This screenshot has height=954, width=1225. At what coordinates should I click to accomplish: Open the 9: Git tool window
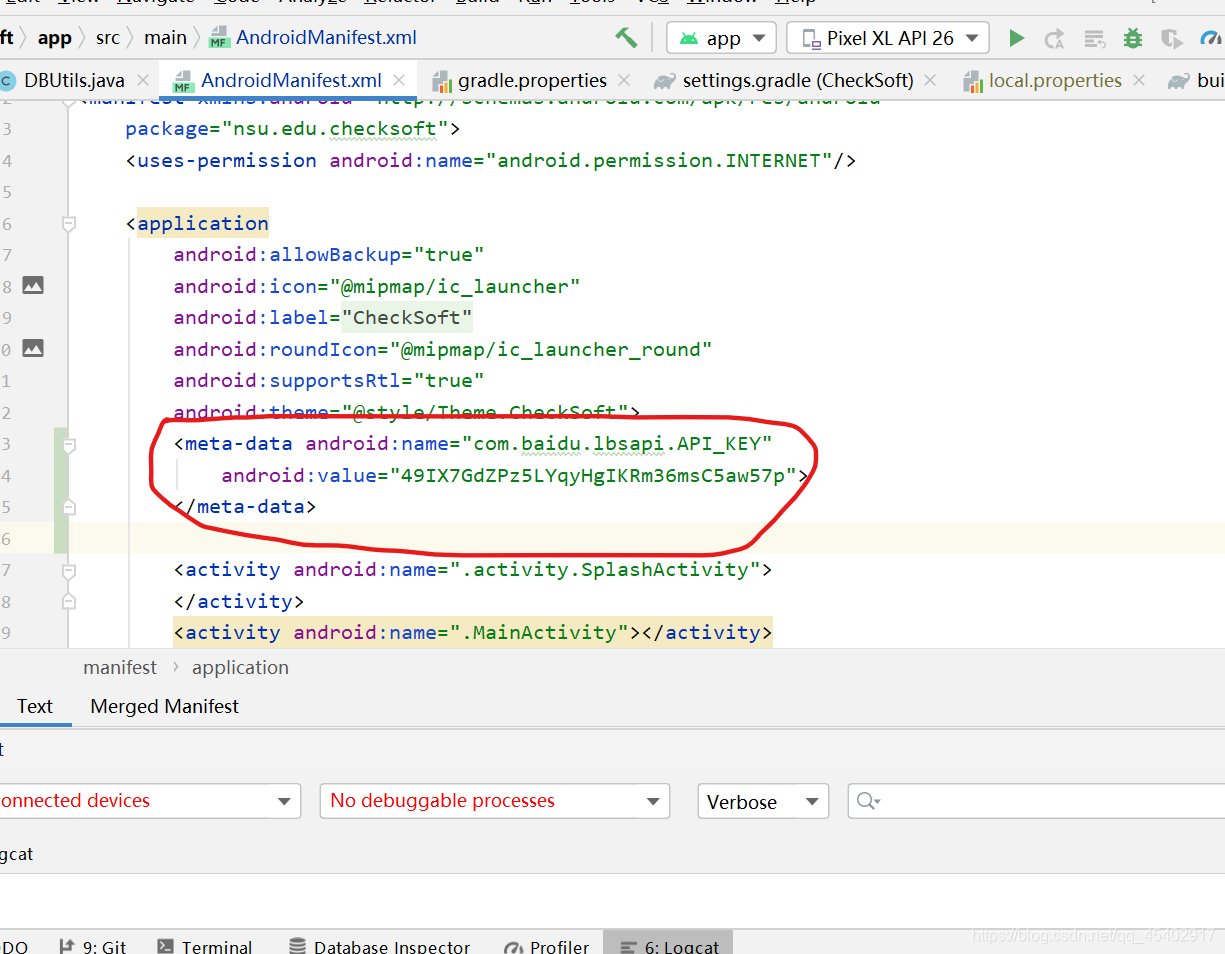[93, 946]
